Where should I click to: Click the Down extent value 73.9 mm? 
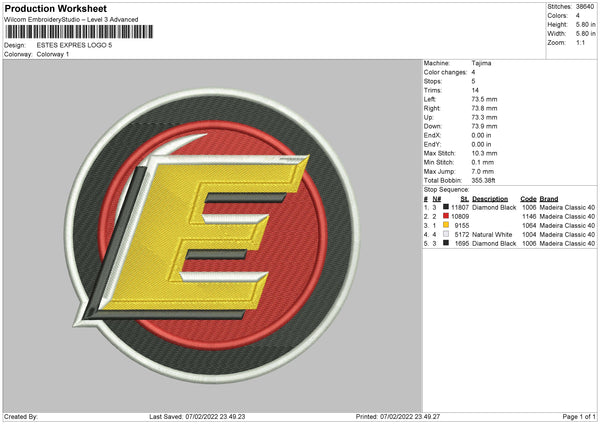coord(484,126)
